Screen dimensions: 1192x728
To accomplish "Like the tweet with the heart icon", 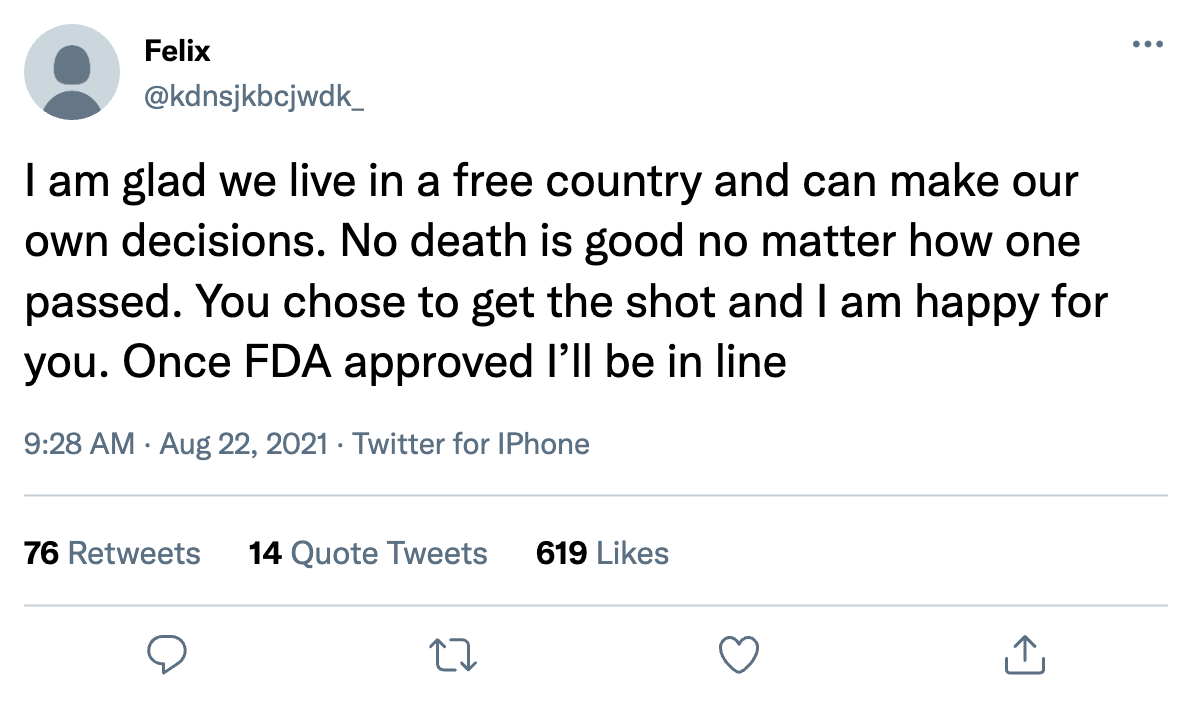I will pyautogui.click(x=739, y=655).
